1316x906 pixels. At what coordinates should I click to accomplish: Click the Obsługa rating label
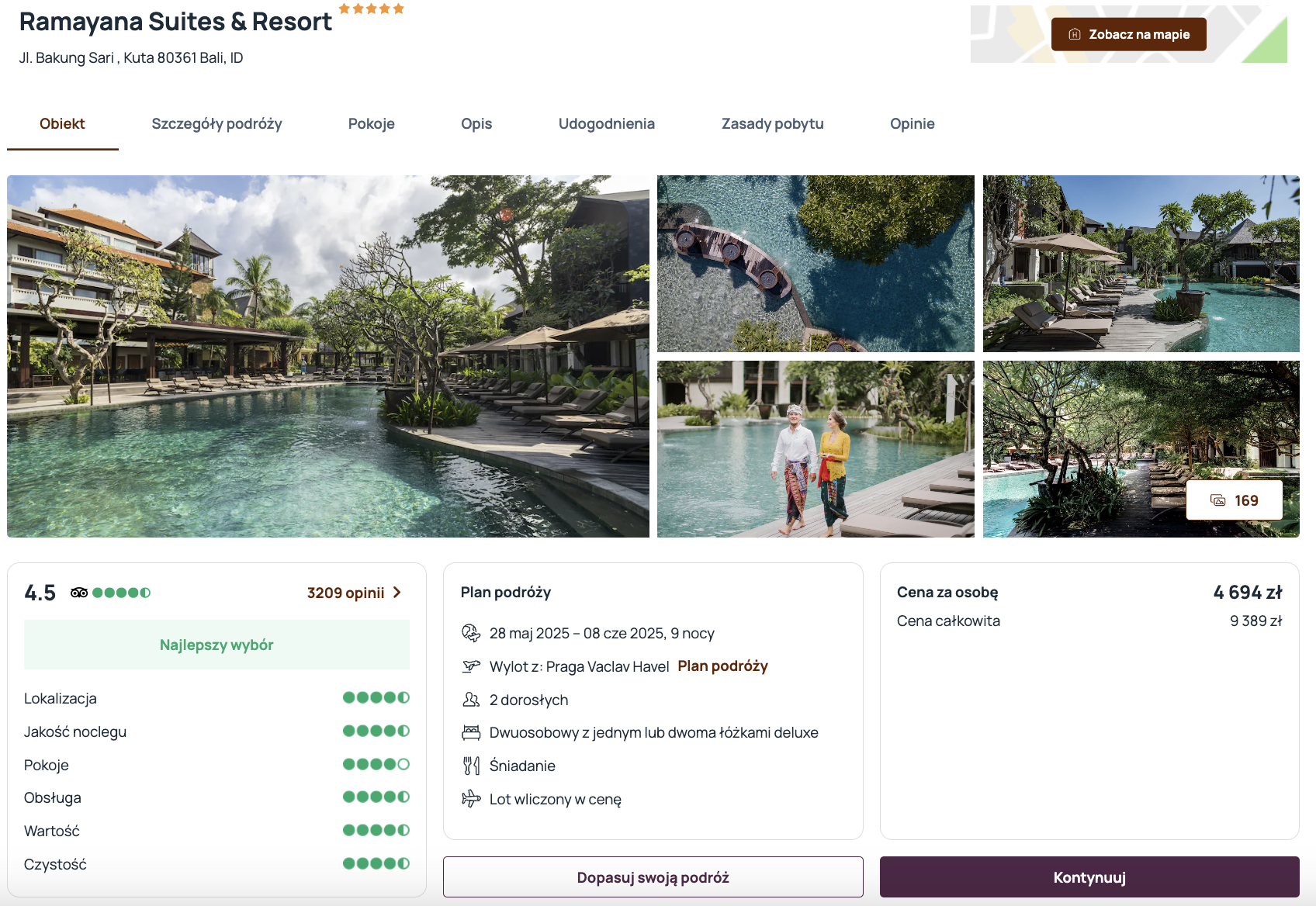point(53,797)
